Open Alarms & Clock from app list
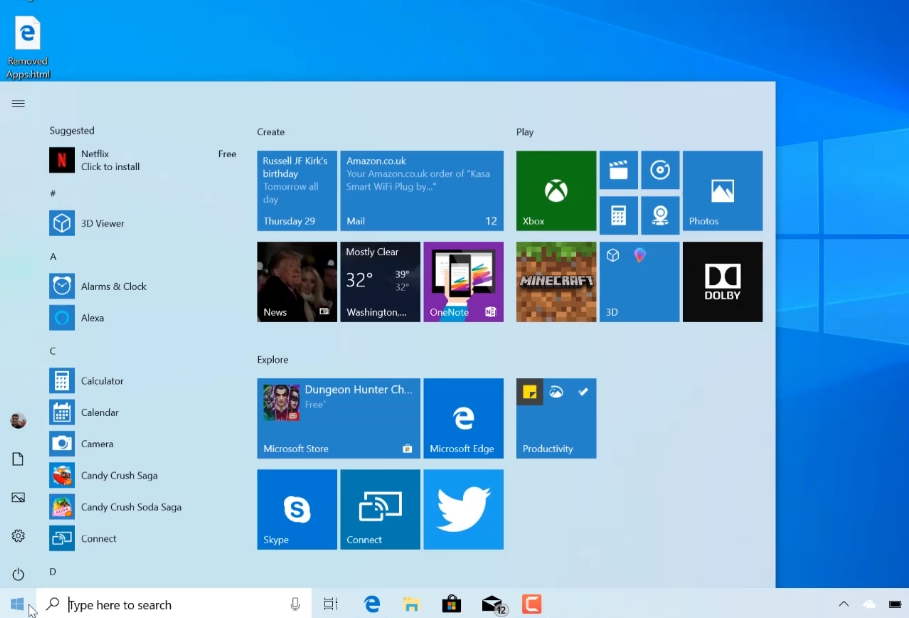 tap(143, 286)
